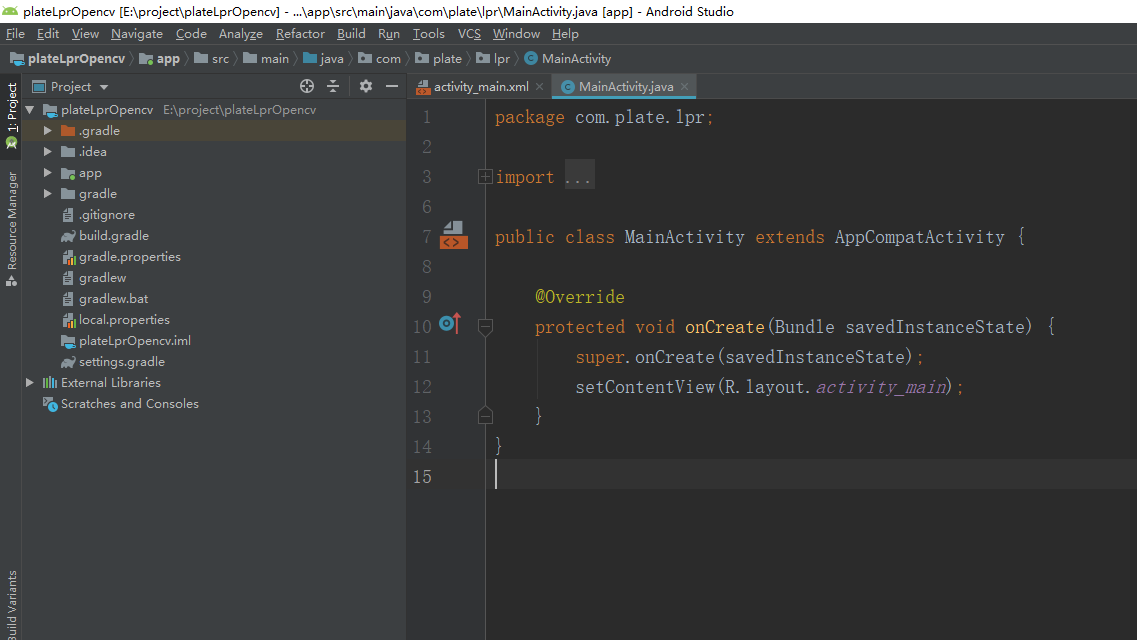Switch to the activity_main.xml tab
Screen dimensions: 1137x640
point(478,86)
